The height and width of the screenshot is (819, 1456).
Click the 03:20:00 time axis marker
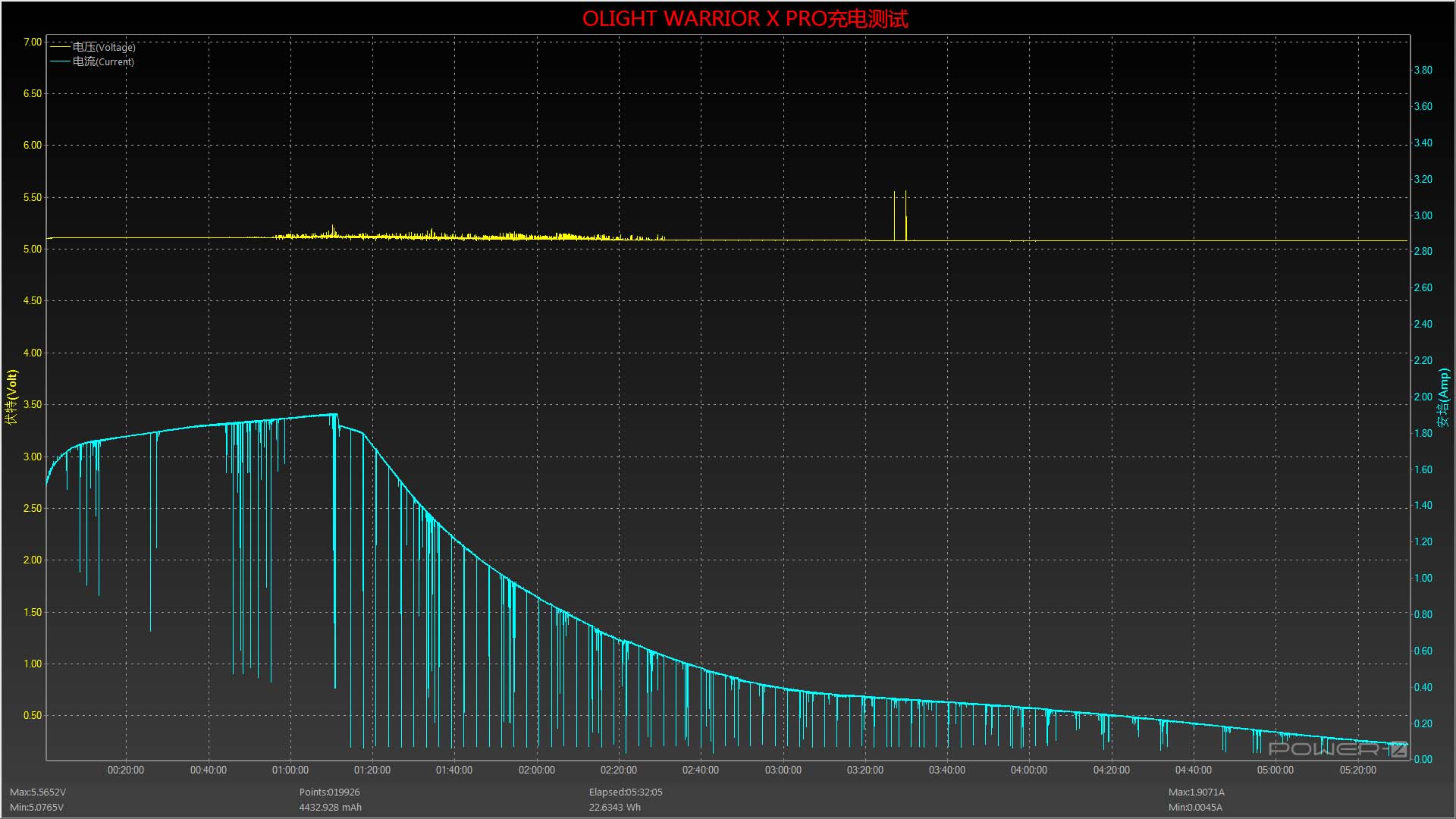[x=864, y=770]
